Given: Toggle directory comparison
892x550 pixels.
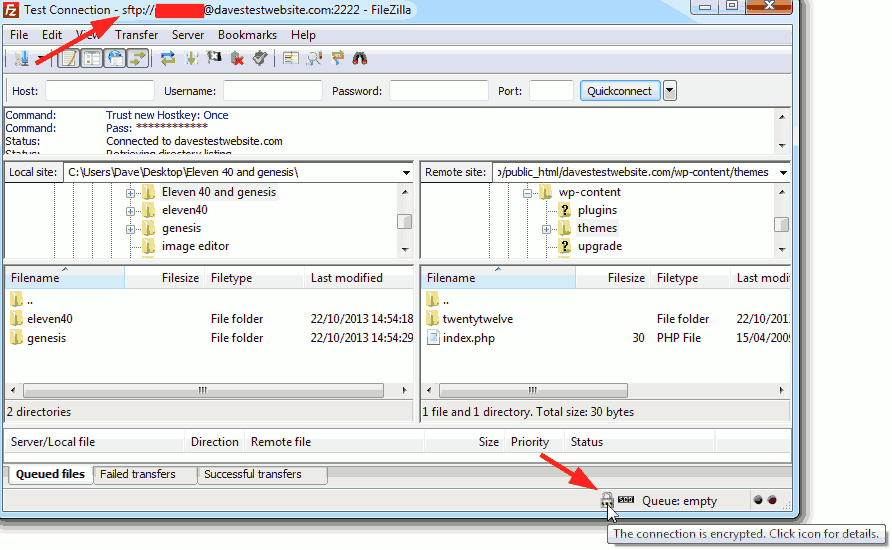Looking at the screenshot, I should click(x=314, y=58).
